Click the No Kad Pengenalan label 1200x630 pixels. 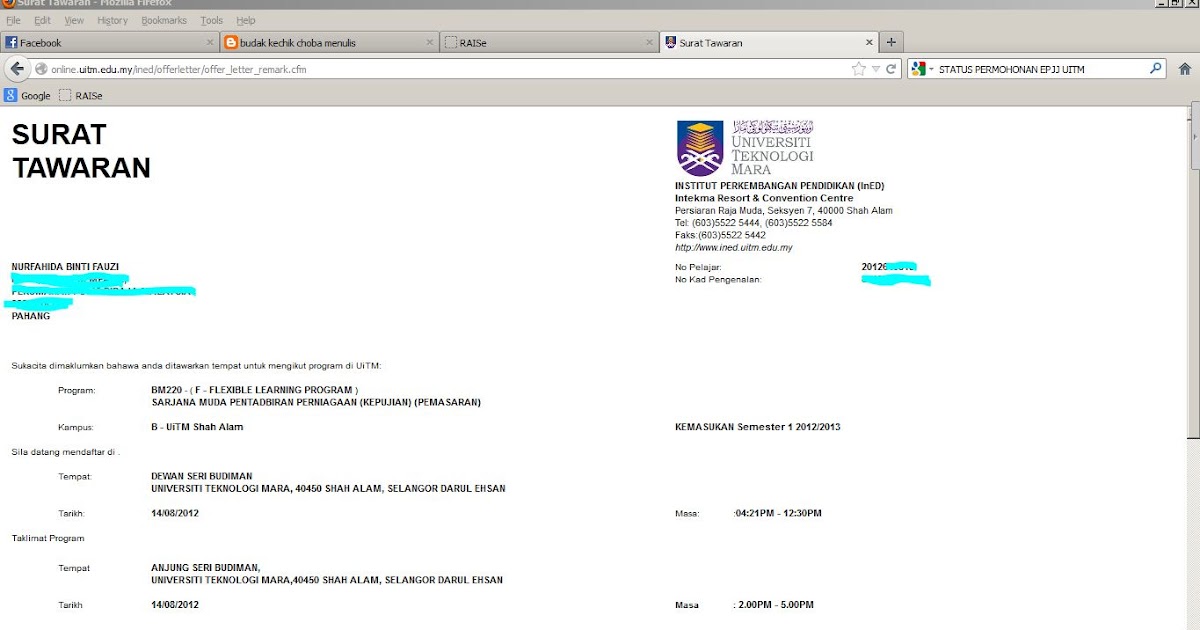click(718, 279)
